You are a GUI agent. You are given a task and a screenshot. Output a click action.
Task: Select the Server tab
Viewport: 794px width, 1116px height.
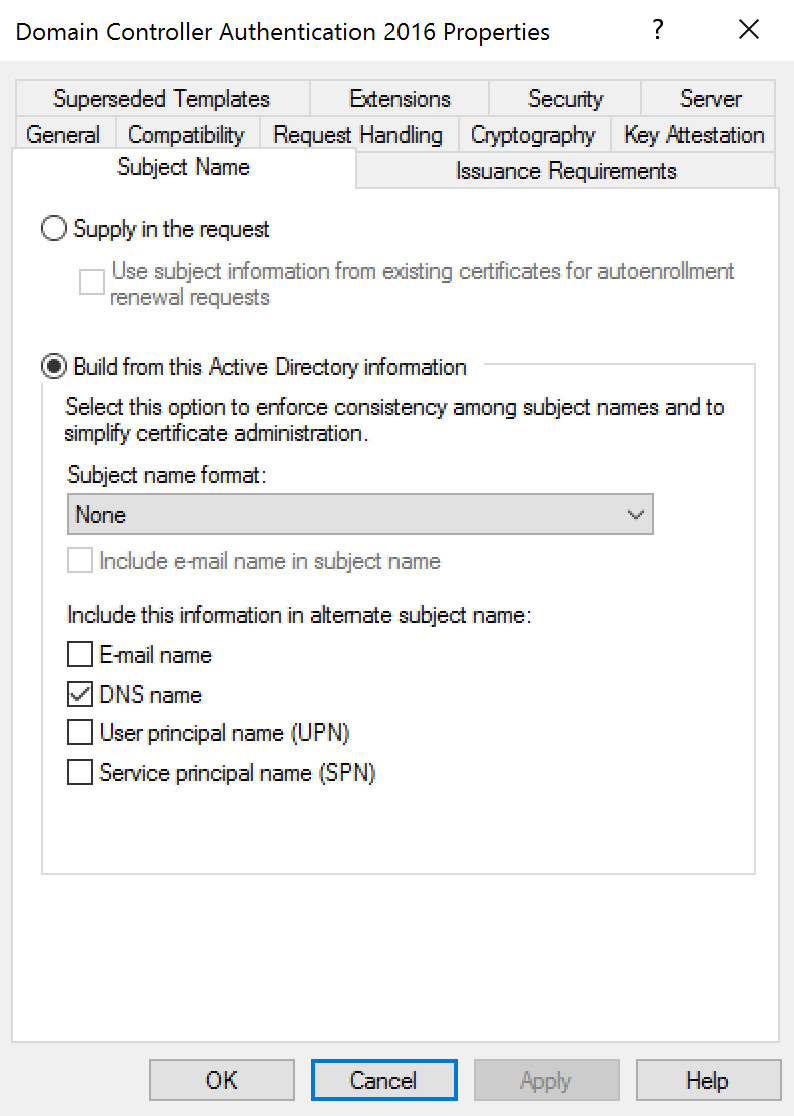click(709, 98)
